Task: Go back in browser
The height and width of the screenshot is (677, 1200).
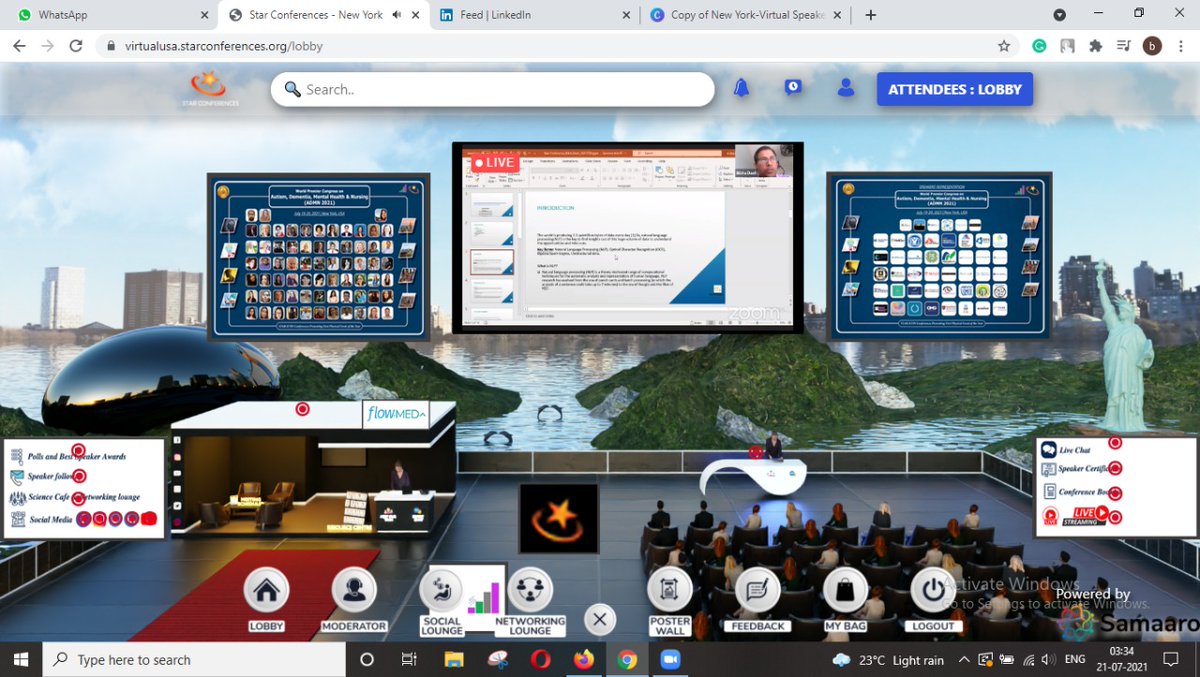Action: (19, 46)
